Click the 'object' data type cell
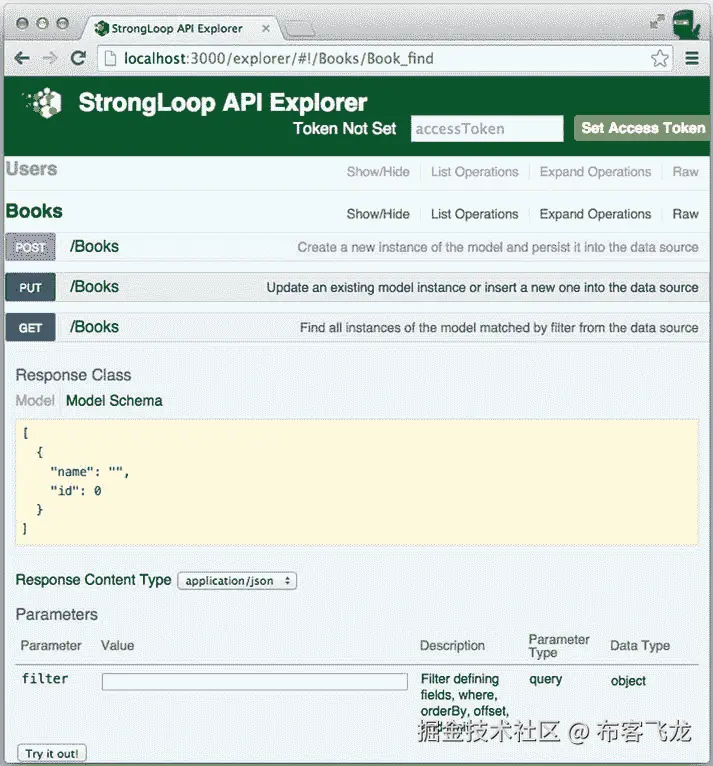Viewport: 713px width, 766px height. click(628, 681)
